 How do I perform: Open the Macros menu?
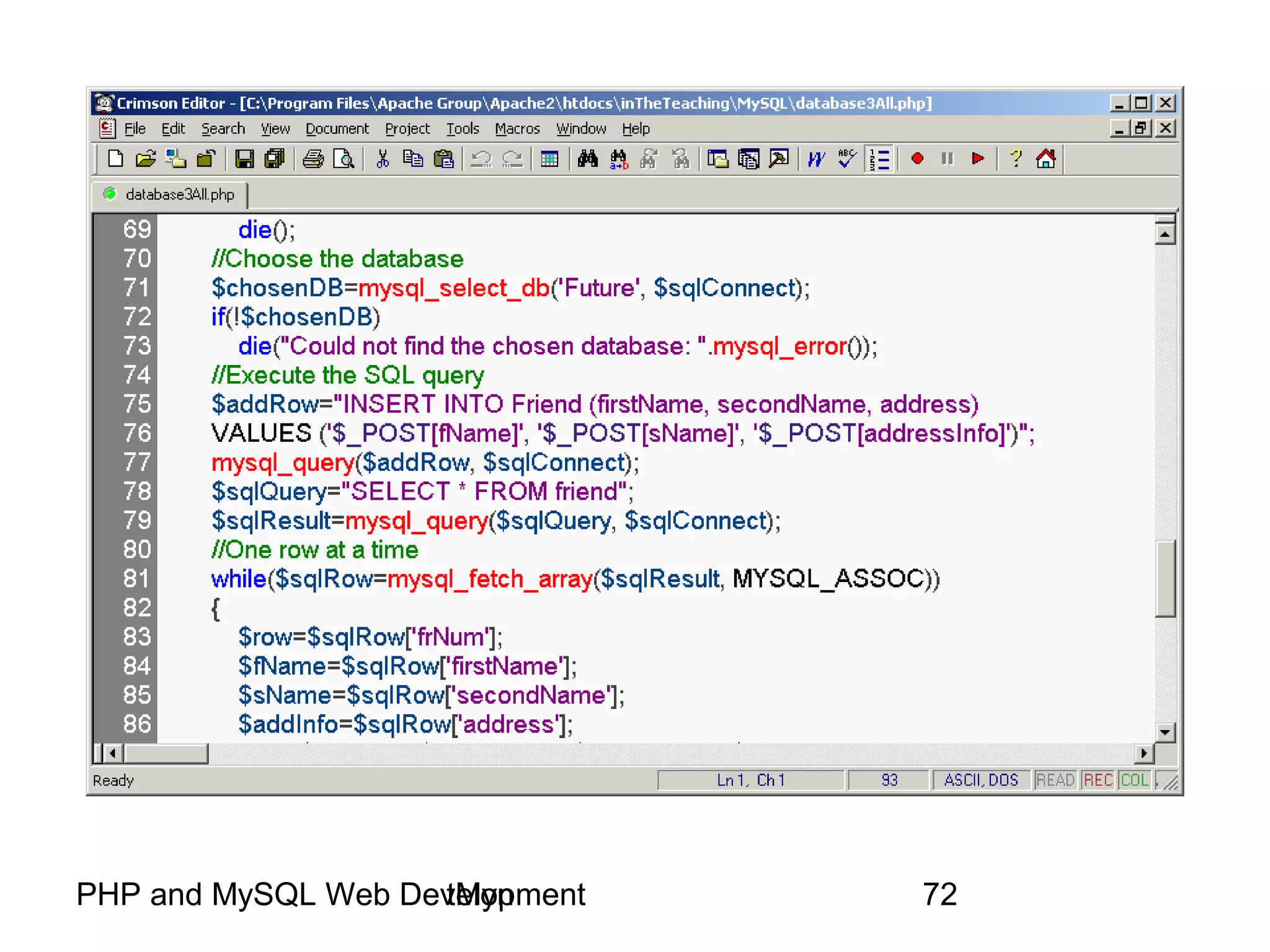(518, 129)
